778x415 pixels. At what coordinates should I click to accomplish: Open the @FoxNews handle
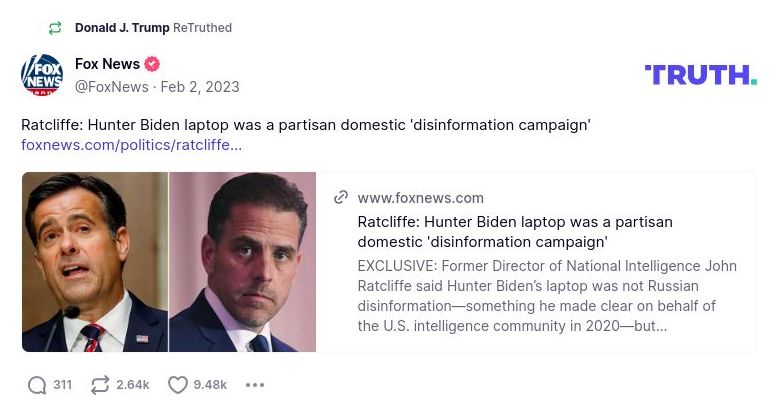(x=111, y=87)
